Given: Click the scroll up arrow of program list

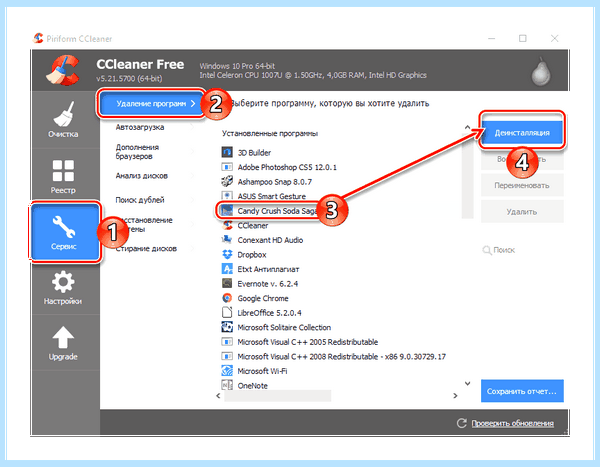Looking at the screenshot, I should [x=467, y=127].
